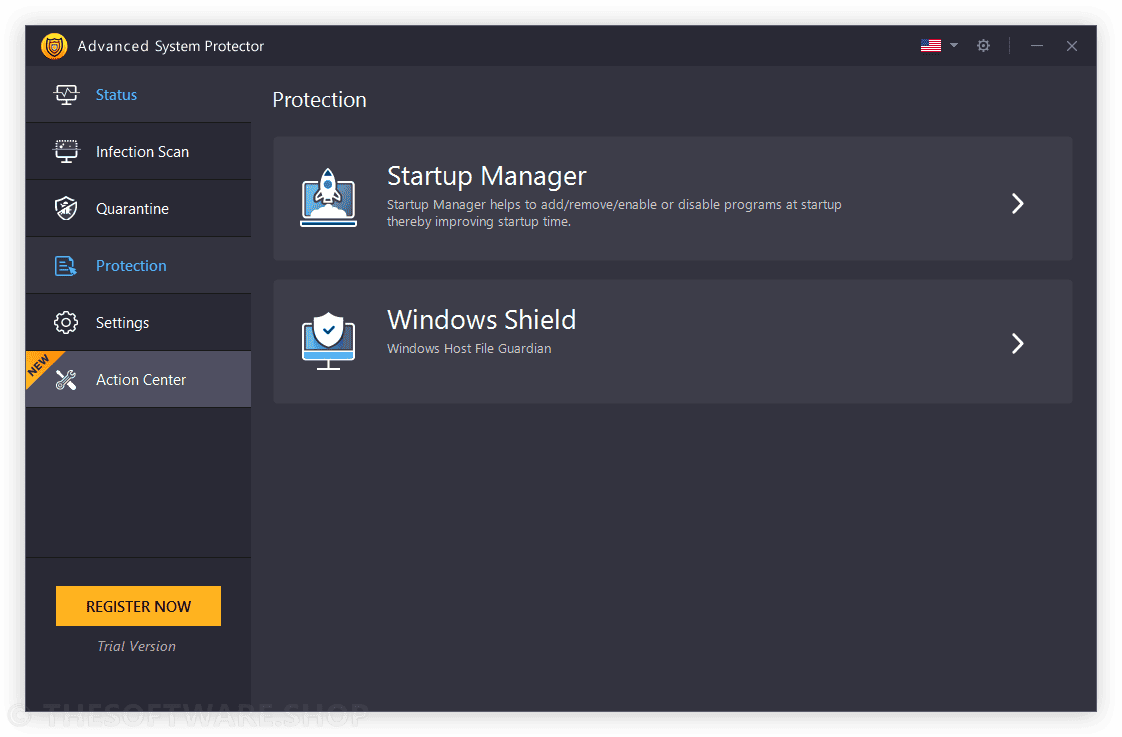The height and width of the screenshot is (737, 1122).
Task: Click the Windows Shield title
Action: point(482,320)
